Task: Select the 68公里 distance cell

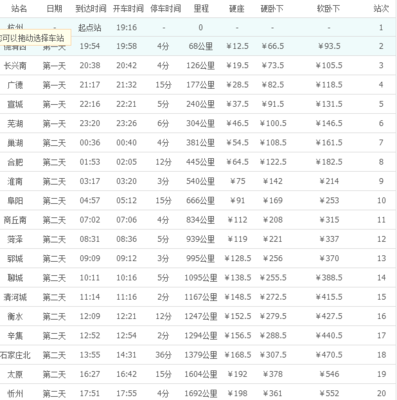Action: point(200,46)
